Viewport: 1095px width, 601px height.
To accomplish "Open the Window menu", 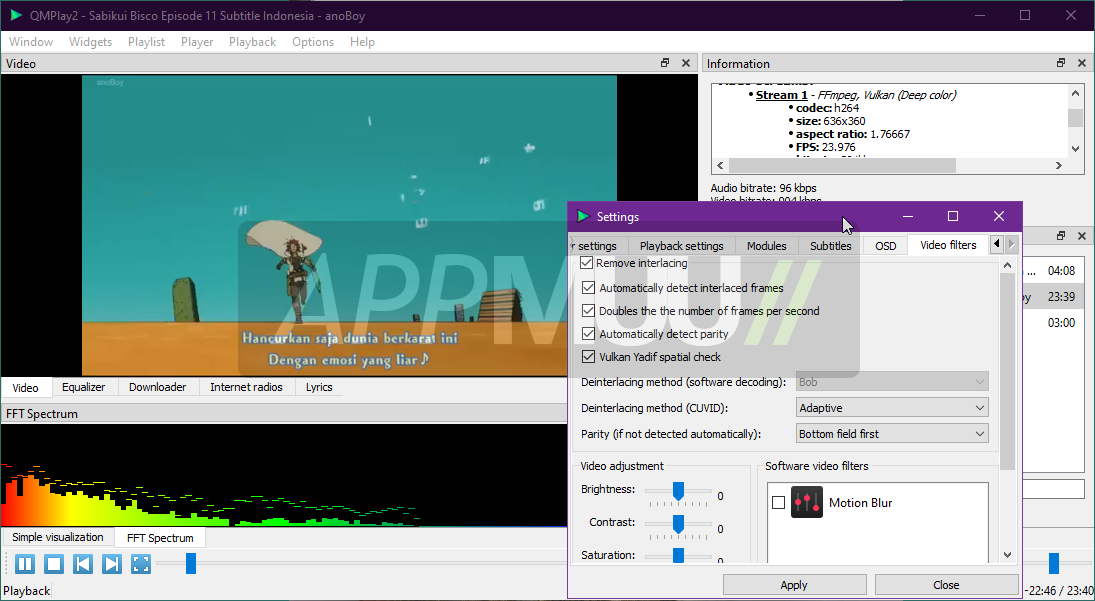I will [x=31, y=42].
